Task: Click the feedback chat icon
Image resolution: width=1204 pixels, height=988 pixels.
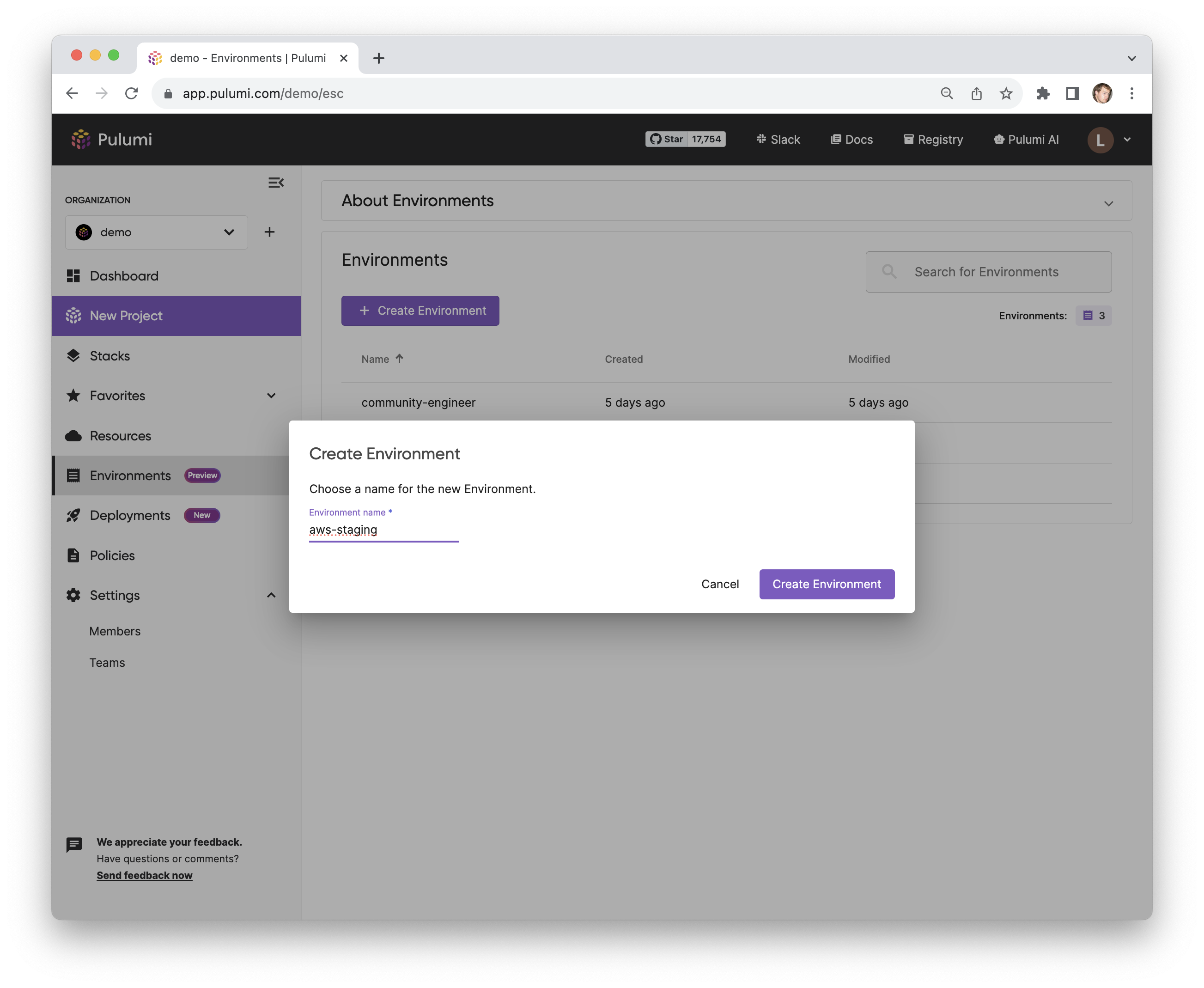Action: (x=74, y=845)
